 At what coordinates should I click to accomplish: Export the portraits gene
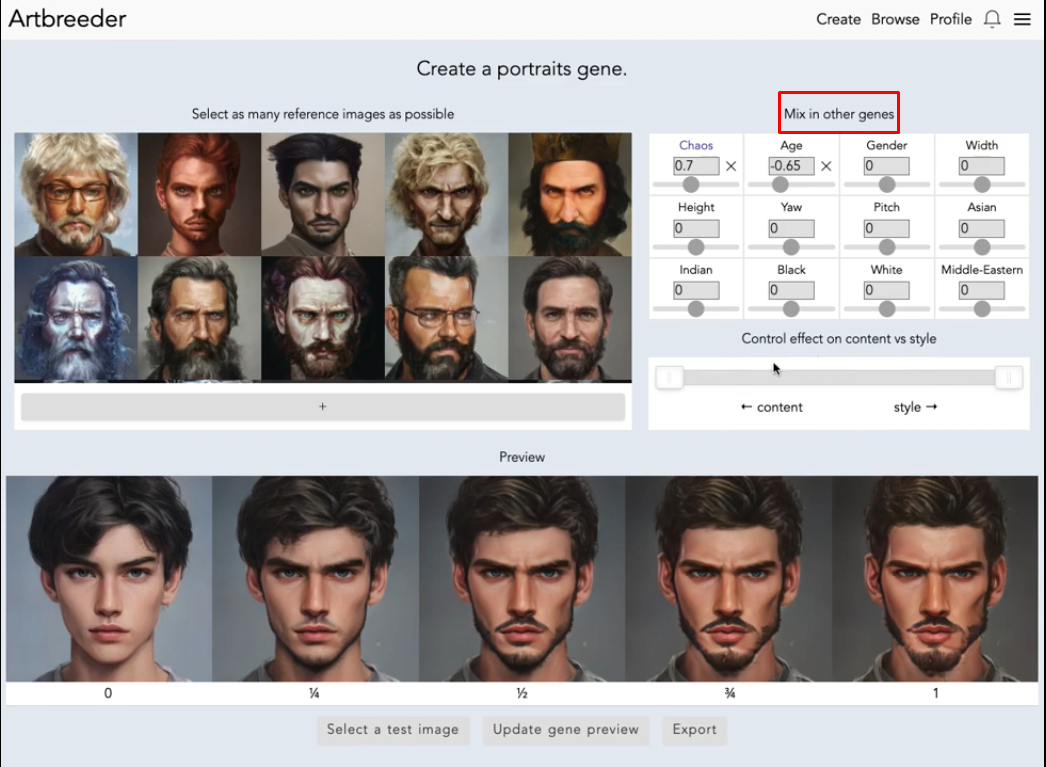694,730
